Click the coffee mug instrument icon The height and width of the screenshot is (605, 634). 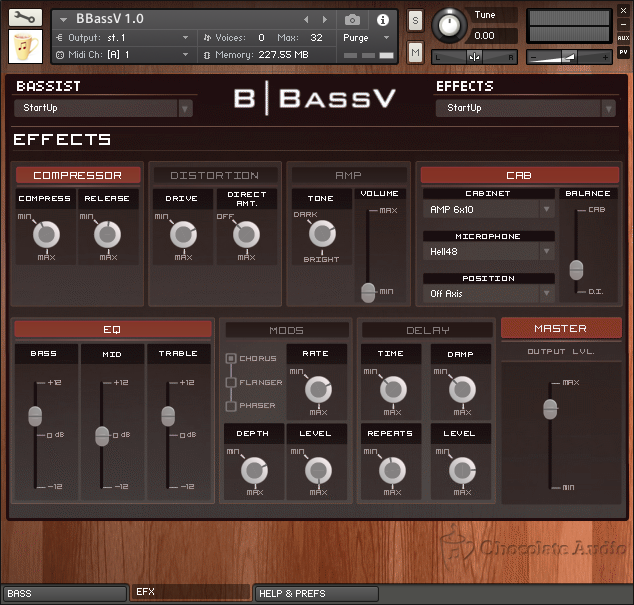pyautogui.click(x=25, y=47)
